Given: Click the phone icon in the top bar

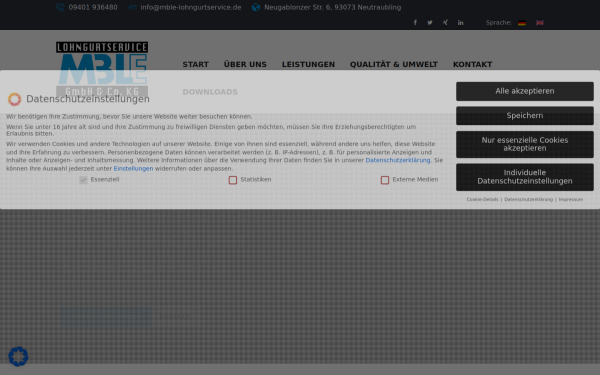Looking at the screenshot, I should coord(60,7).
